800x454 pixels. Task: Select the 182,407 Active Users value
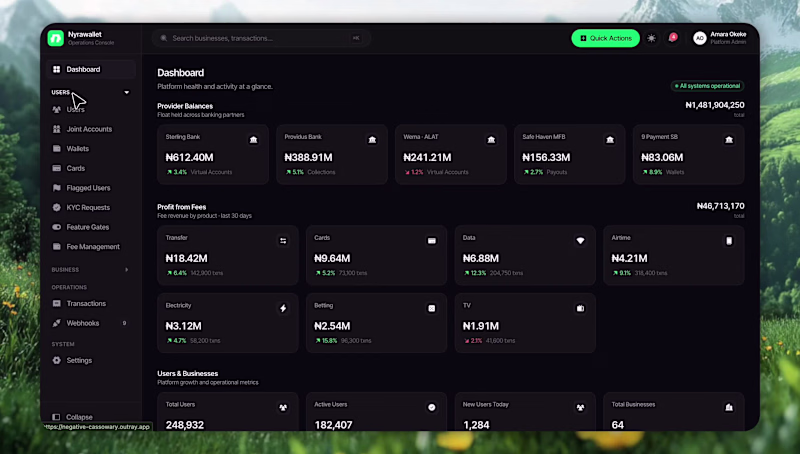pos(333,425)
